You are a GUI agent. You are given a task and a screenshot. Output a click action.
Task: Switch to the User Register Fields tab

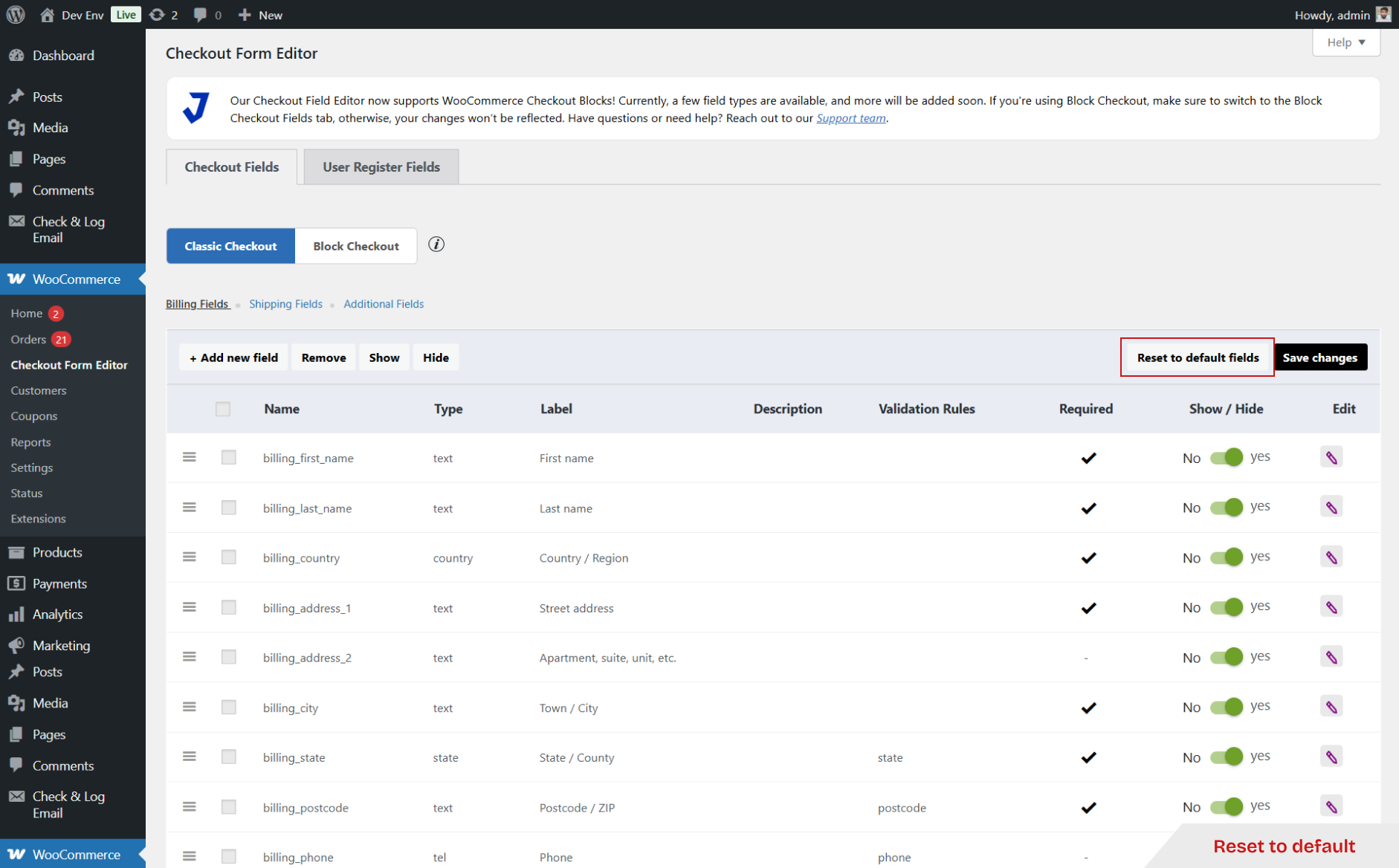pos(381,166)
